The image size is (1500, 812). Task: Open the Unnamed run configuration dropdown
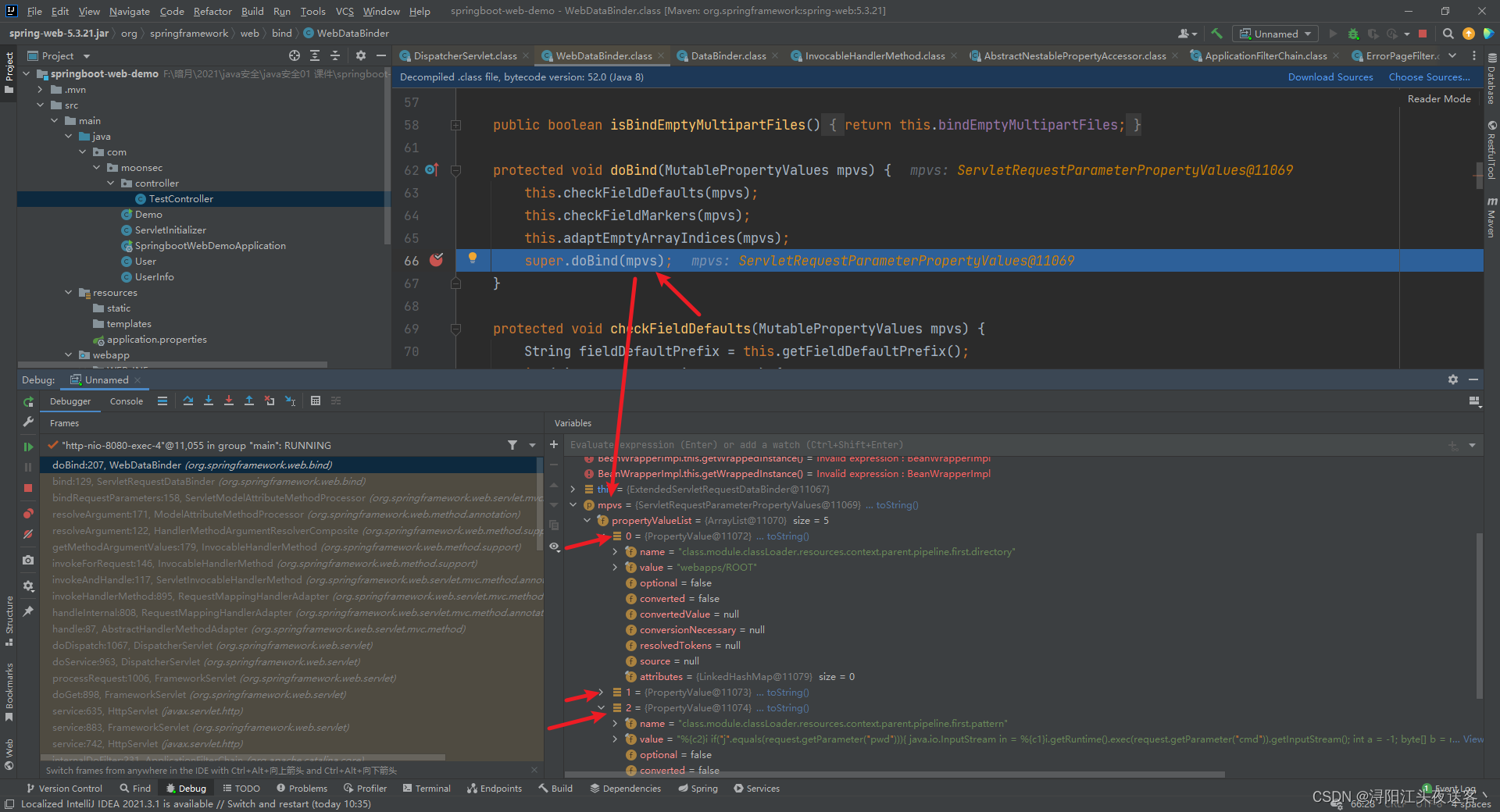pyautogui.click(x=1275, y=34)
